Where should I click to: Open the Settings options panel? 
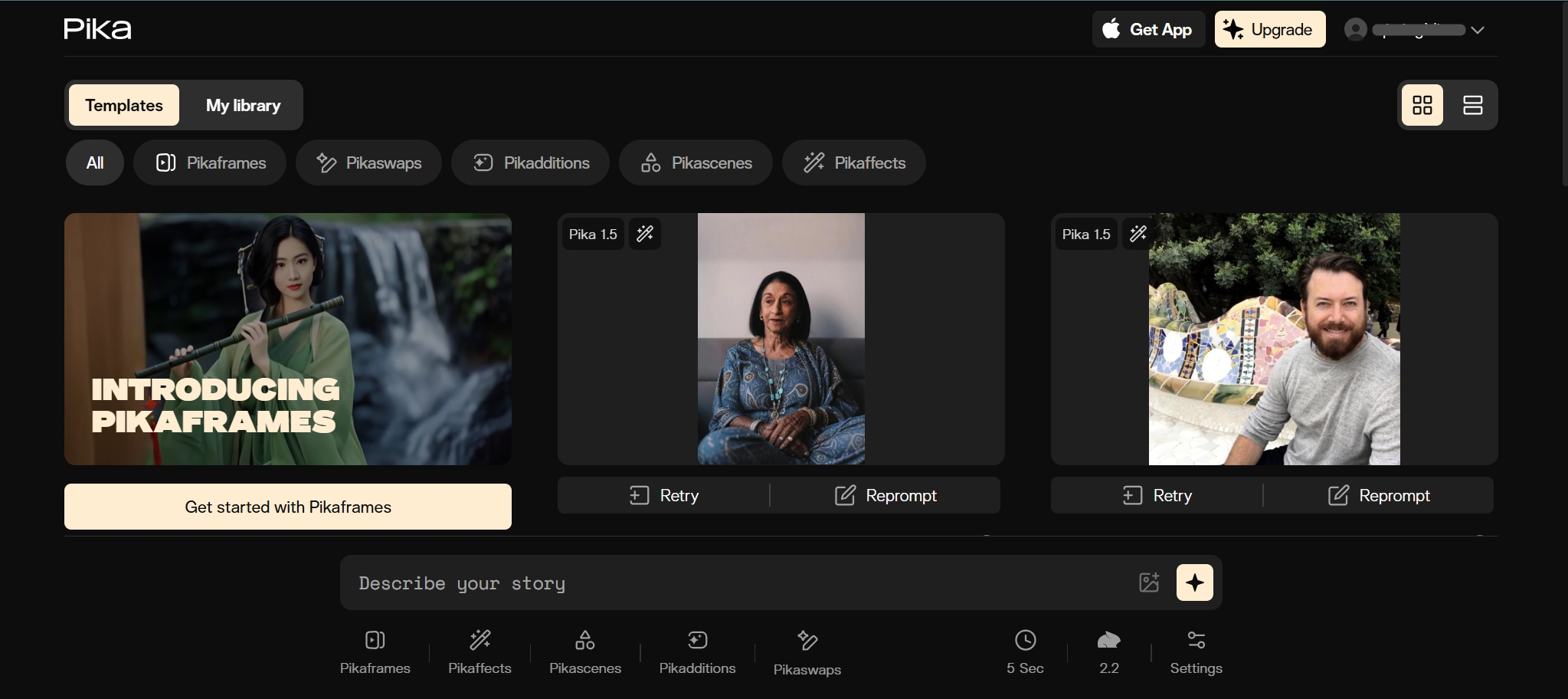[x=1196, y=651]
